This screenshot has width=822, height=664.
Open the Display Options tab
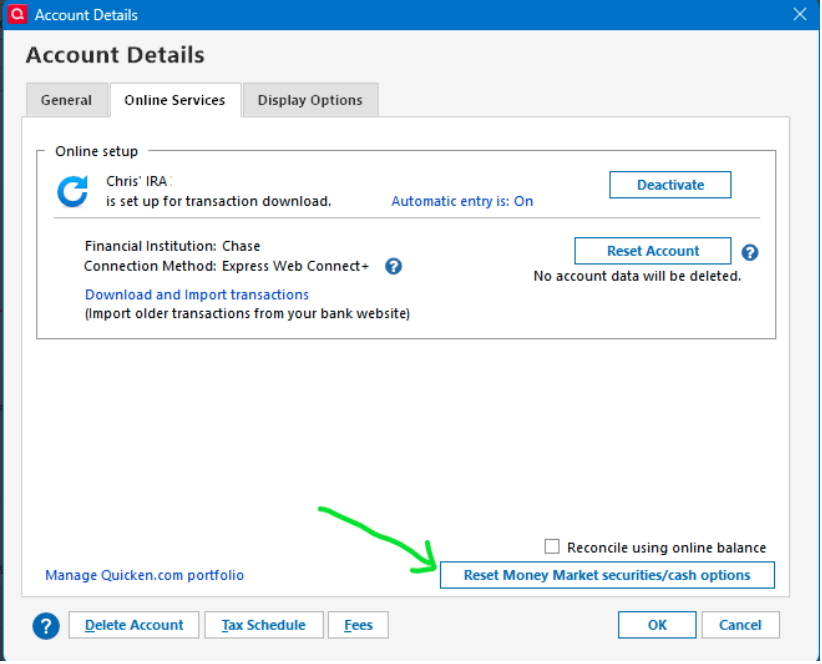[310, 100]
